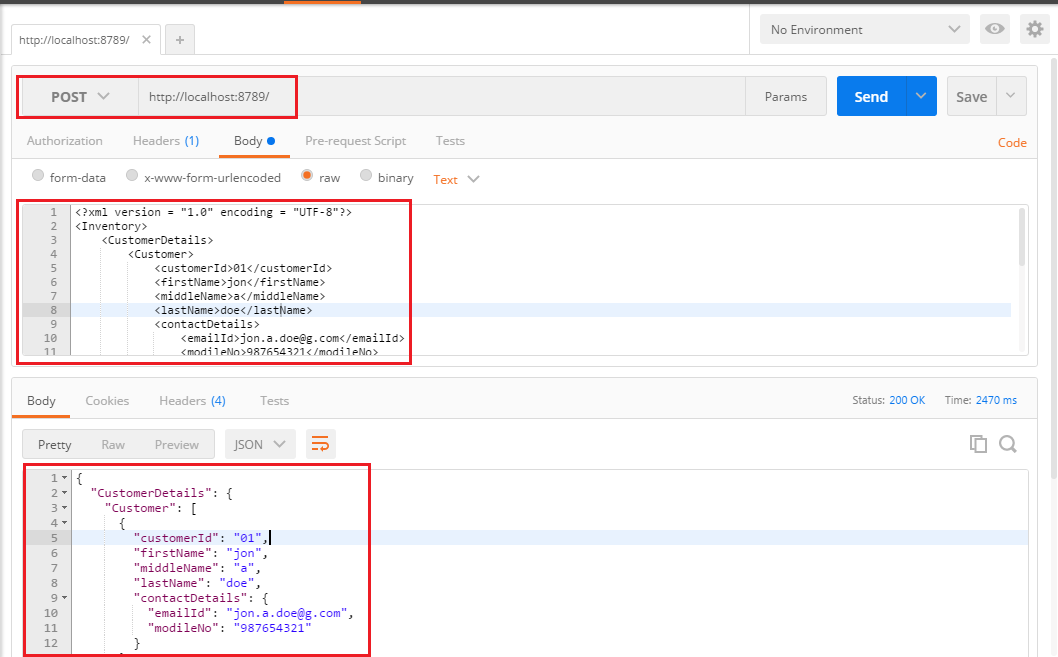Viewport: 1058px width, 657px height.
Task: Add a new request tab with plus
Action: click(x=179, y=40)
